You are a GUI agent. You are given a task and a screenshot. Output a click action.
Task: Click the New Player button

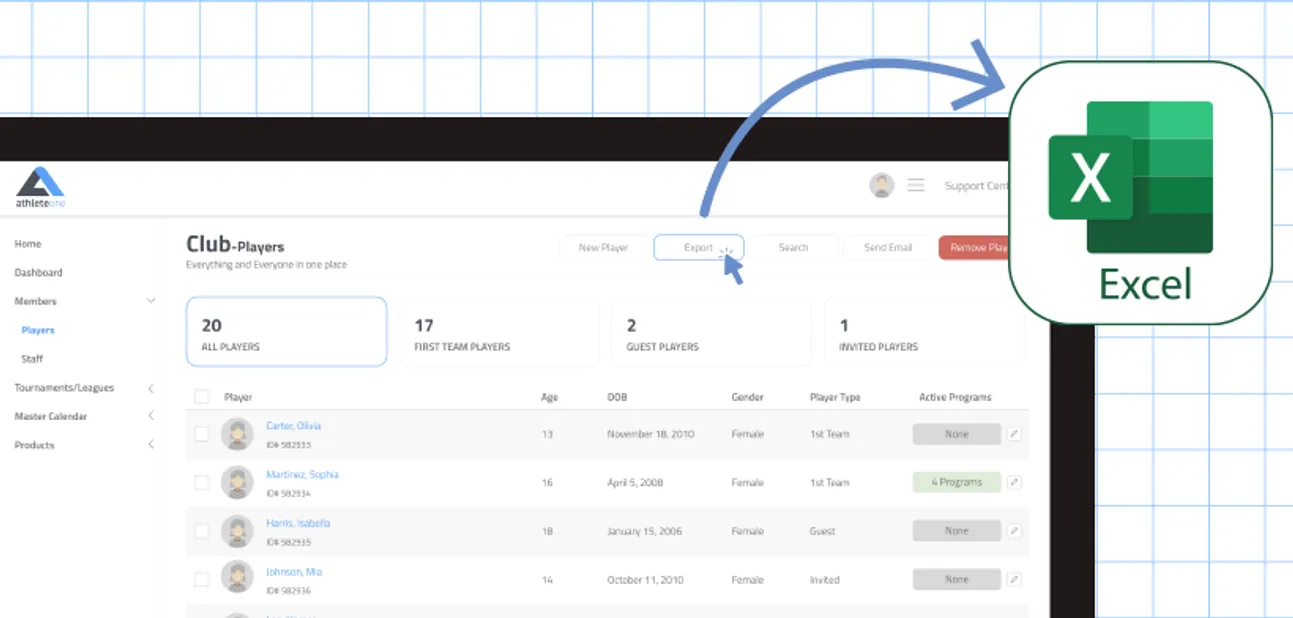point(603,248)
